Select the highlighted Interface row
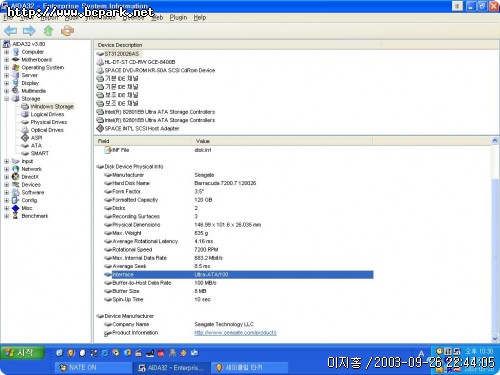The width and height of the screenshot is (500, 375). [x=238, y=275]
